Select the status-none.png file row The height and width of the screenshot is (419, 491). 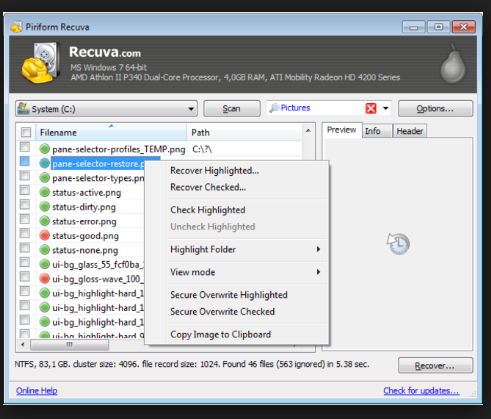tap(85, 250)
